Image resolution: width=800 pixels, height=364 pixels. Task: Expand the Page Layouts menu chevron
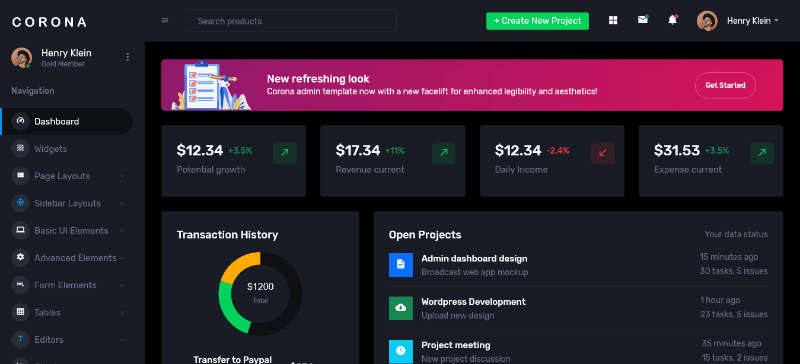[x=122, y=176]
